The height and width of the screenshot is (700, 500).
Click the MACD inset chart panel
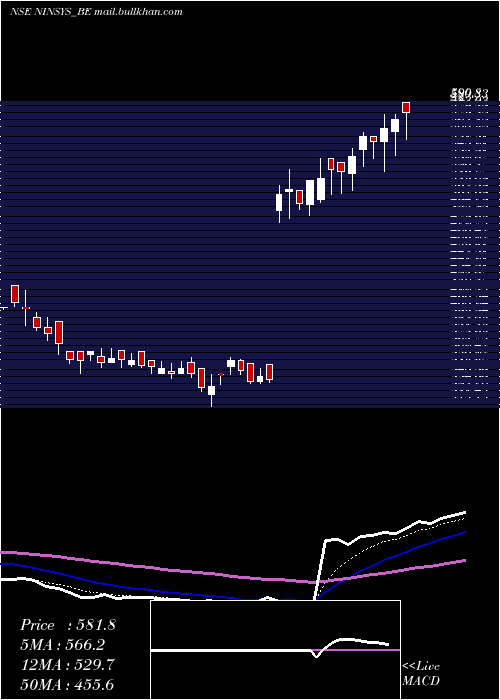click(275, 650)
